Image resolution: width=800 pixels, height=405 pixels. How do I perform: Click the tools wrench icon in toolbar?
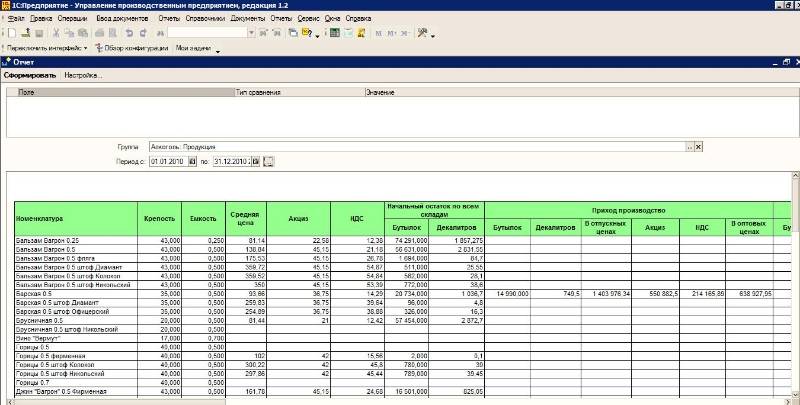(x=421, y=33)
